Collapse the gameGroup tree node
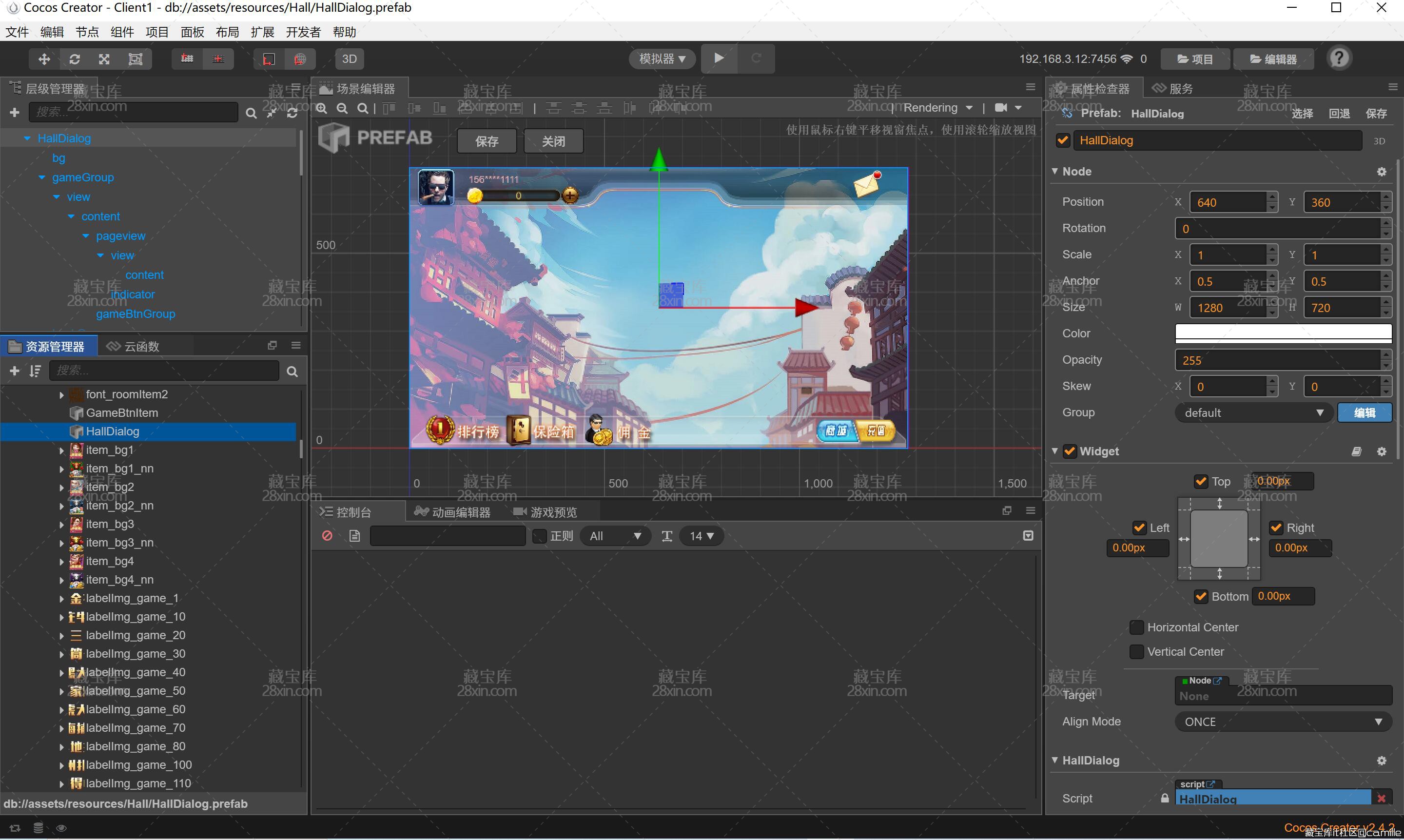This screenshot has height=840, width=1404. coord(42,178)
